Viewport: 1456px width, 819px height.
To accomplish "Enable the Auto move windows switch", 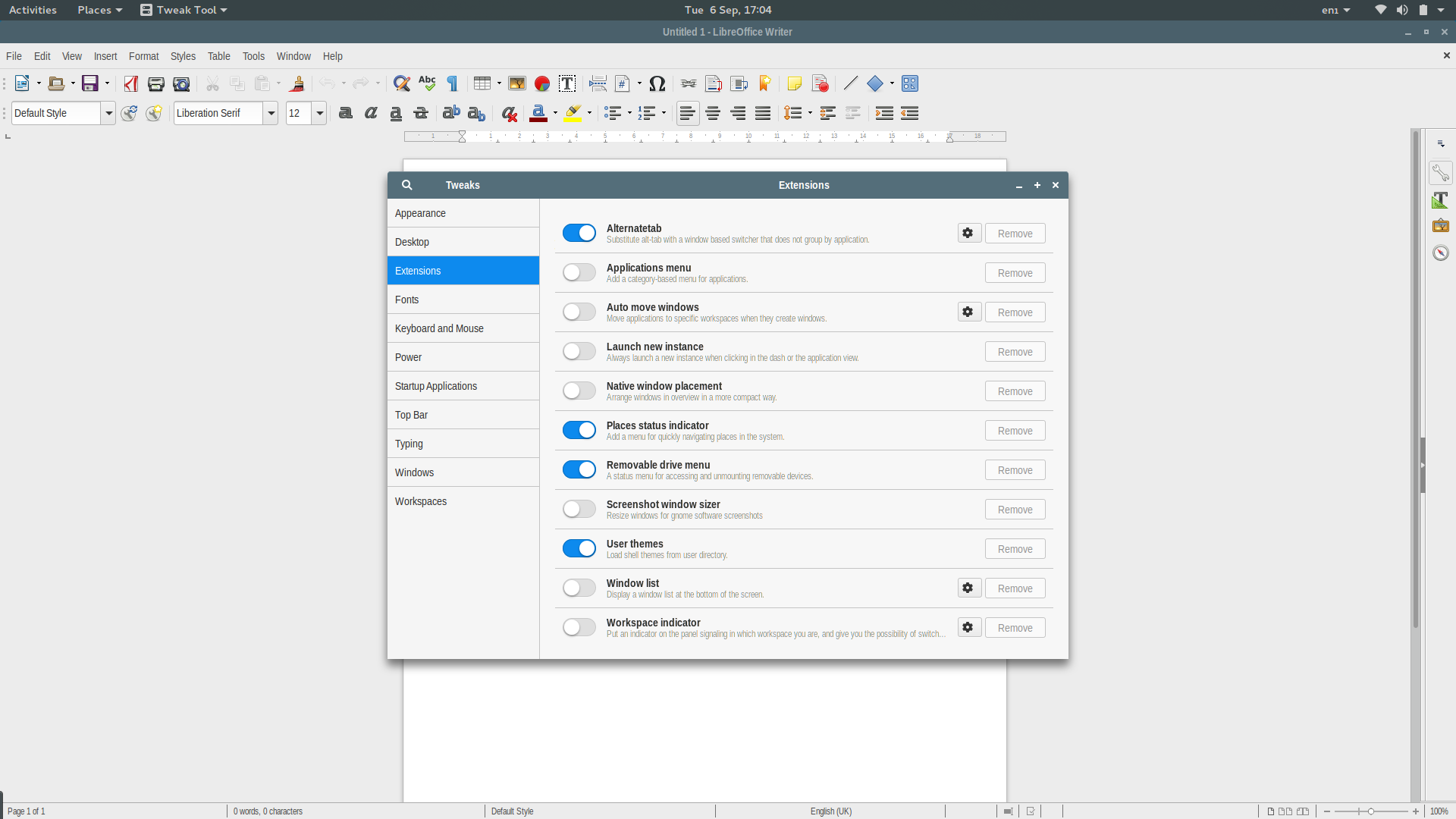I will (579, 312).
